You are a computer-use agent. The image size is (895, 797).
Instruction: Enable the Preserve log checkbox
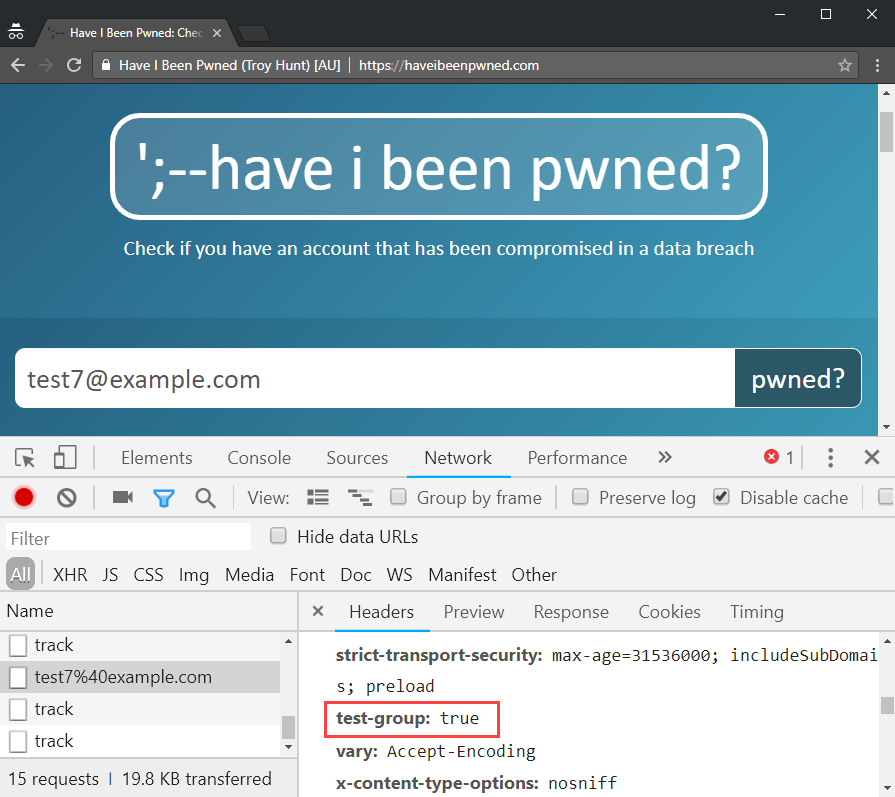click(580, 497)
